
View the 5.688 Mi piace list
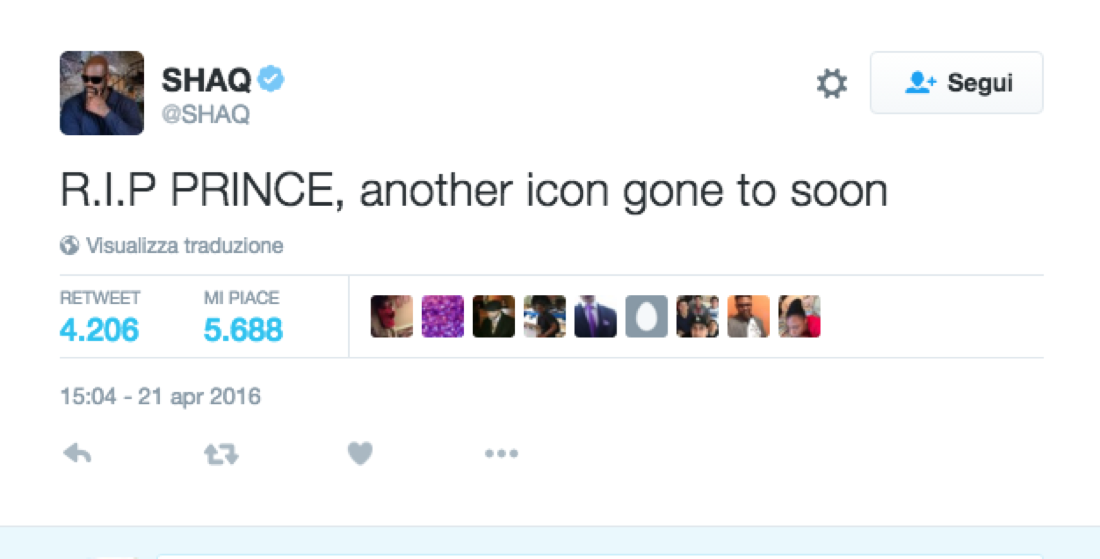(243, 329)
